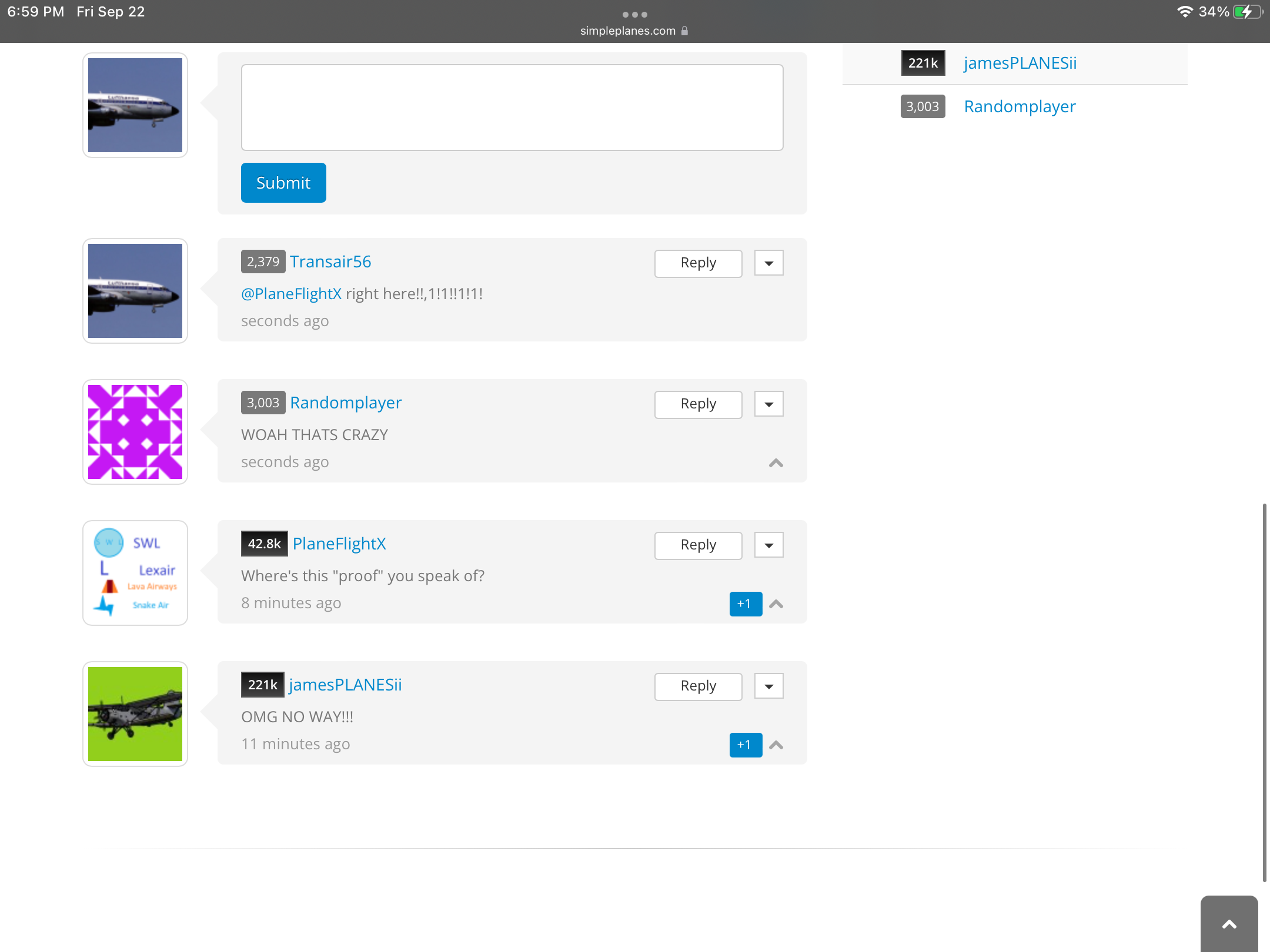This screenshot has height=952, width=1270.
Task: Tap the three-dots multitasking icon at top
Action: point(634,14)
